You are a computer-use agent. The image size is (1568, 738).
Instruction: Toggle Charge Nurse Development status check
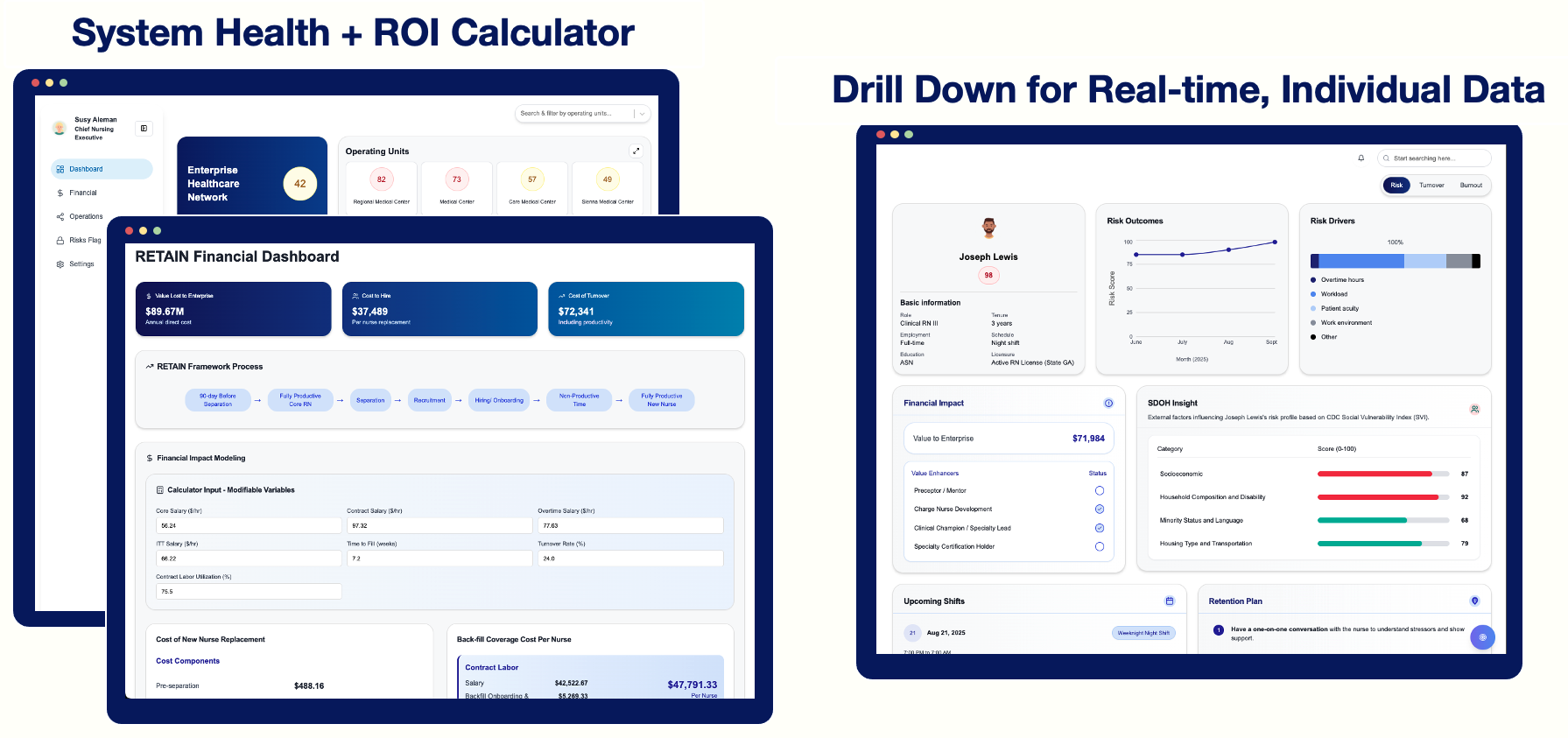point(1100,510)
